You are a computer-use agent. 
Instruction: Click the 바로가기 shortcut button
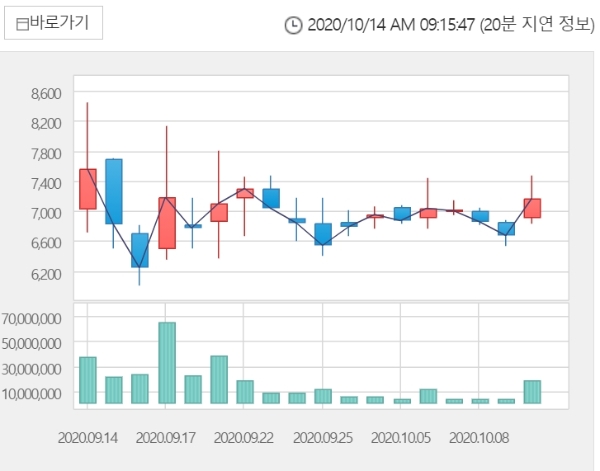pyautogui.click(x=53, y=23)
